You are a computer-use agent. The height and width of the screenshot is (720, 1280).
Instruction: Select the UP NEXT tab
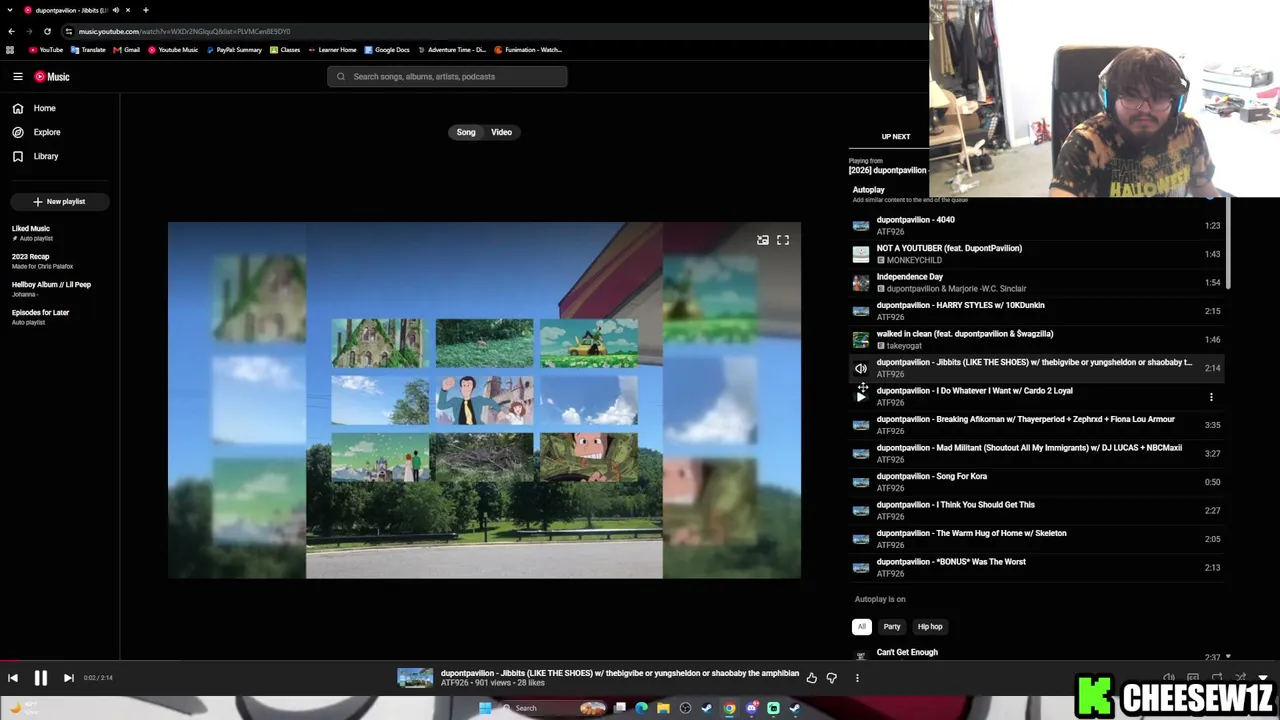pyautogui.click(x=895, y=137)
